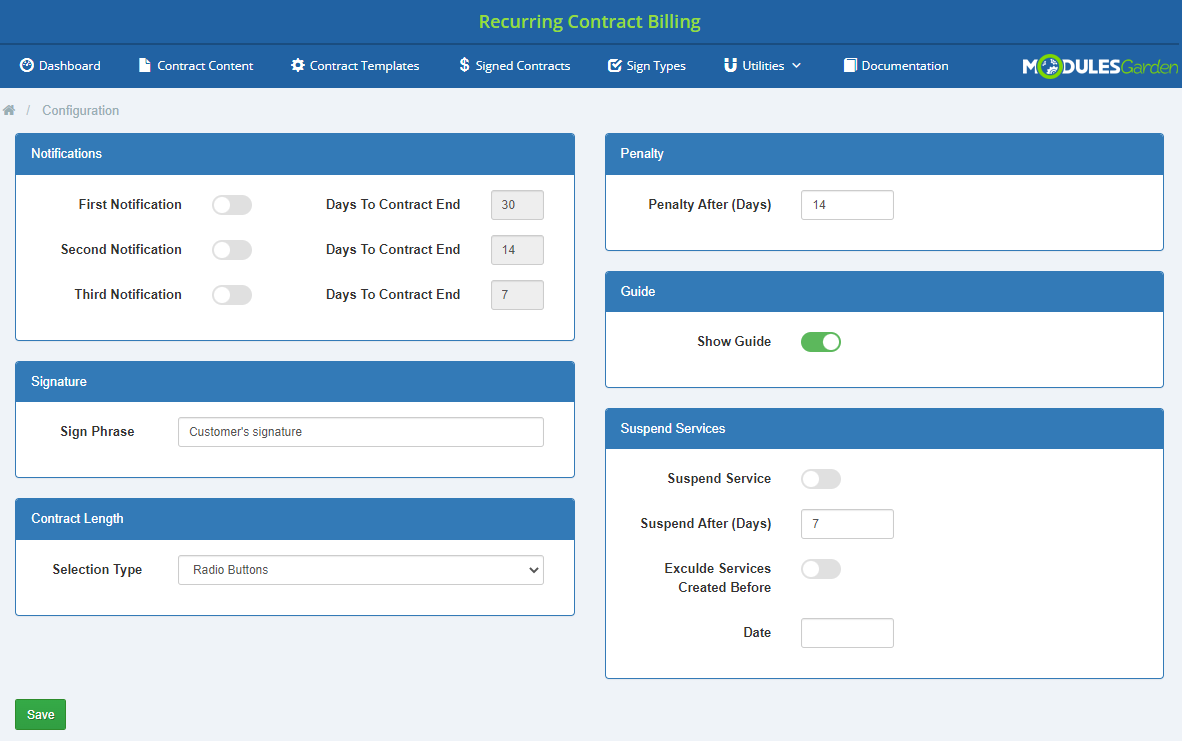
Task: Click the Date input field
Action: 847,633
